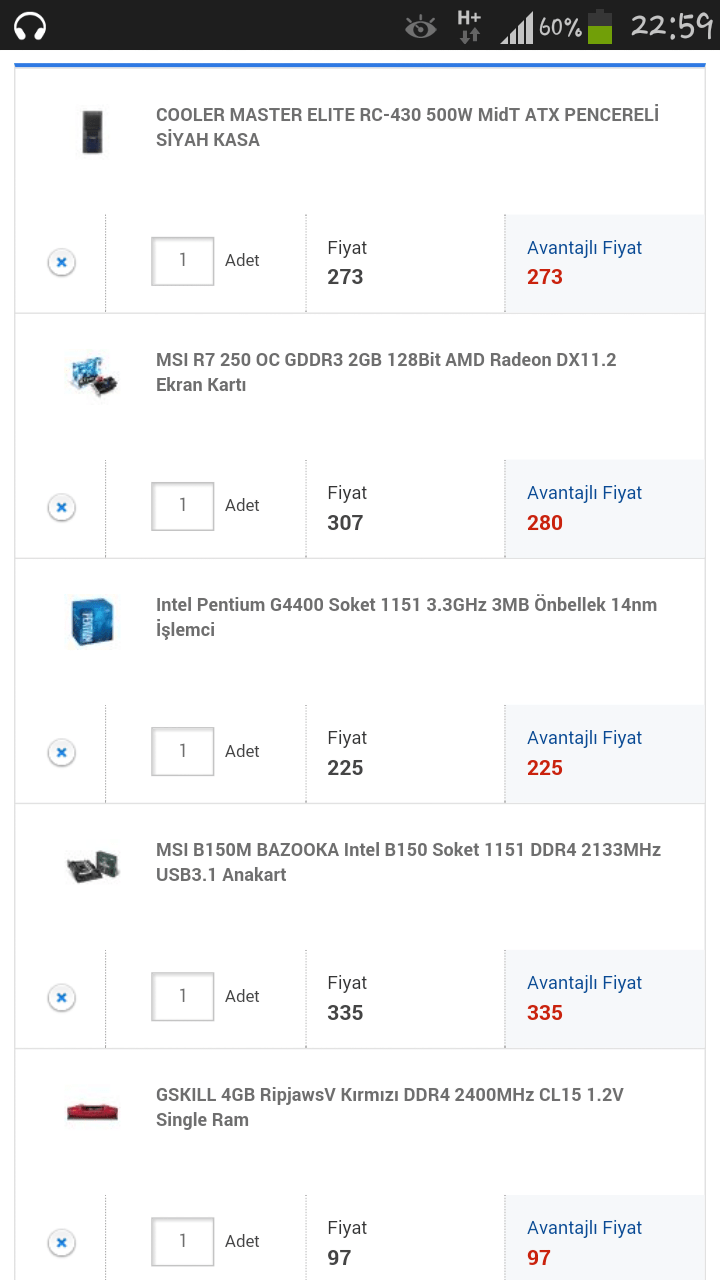
Task: Tap the eye icon in status bar
Action: tap(420, 25)
